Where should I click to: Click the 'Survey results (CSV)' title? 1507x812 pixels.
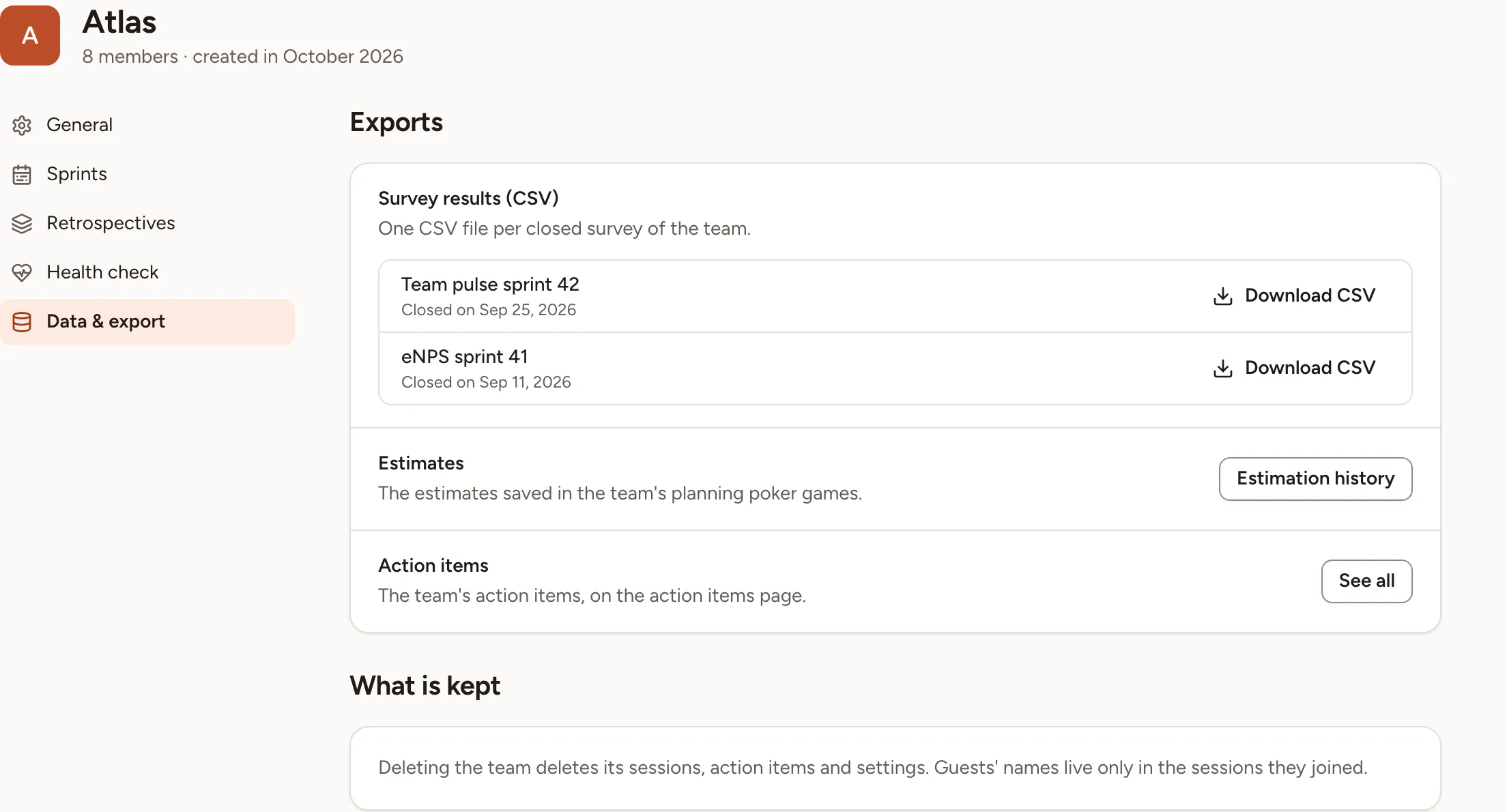point(468,198)
